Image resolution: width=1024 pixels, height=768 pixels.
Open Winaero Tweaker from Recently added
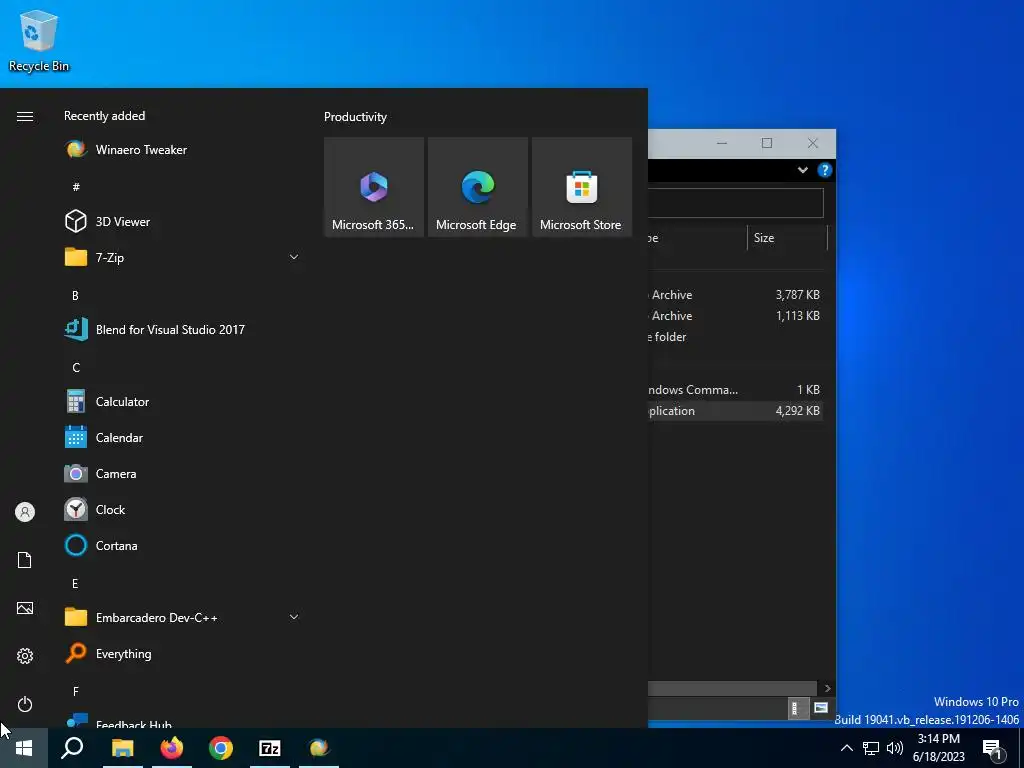click(182, 150)
